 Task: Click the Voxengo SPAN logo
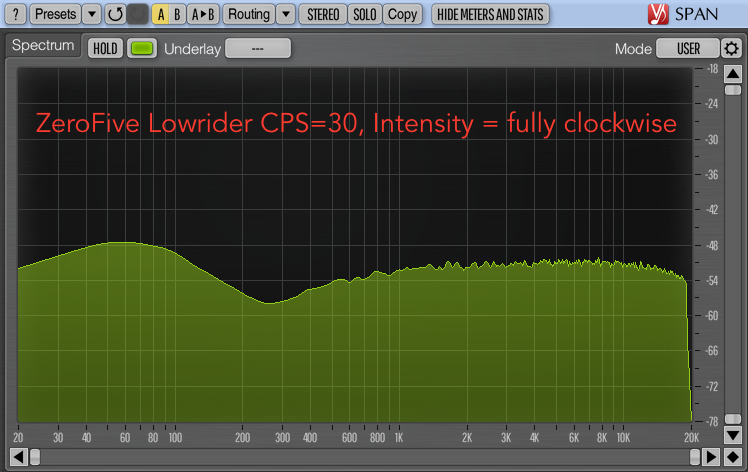683,14
